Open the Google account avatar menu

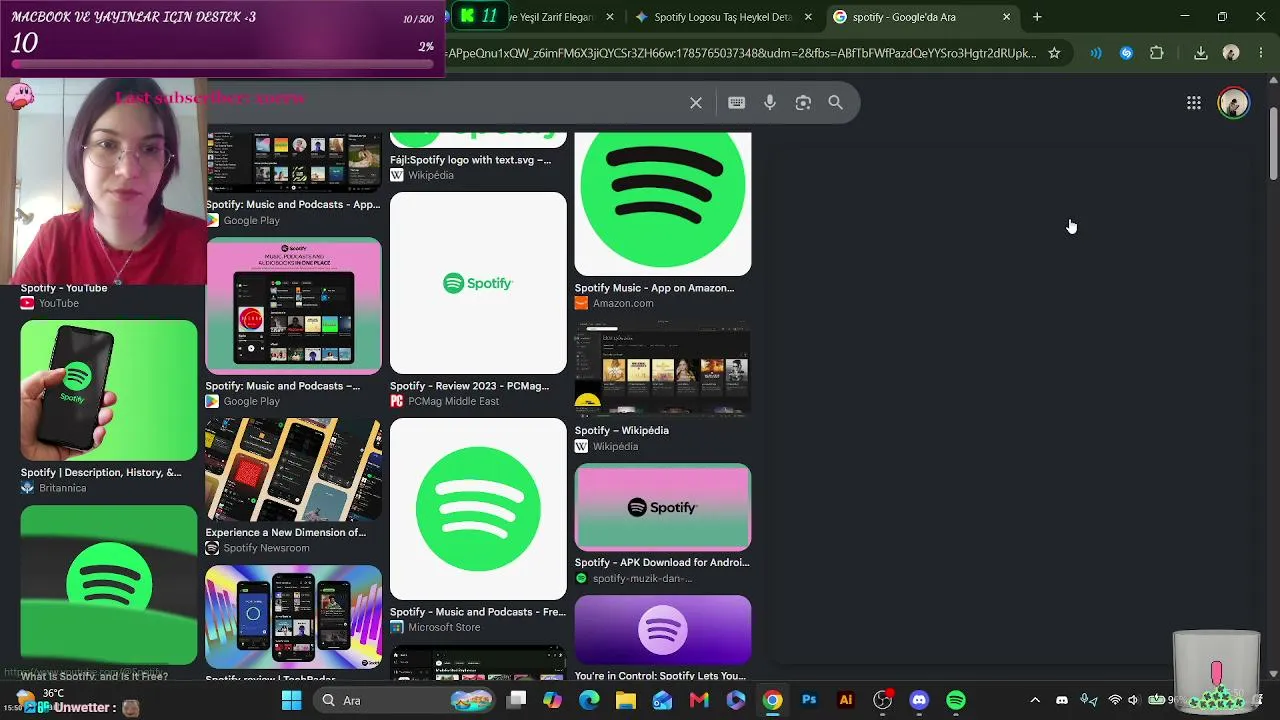click(1234, 103)
